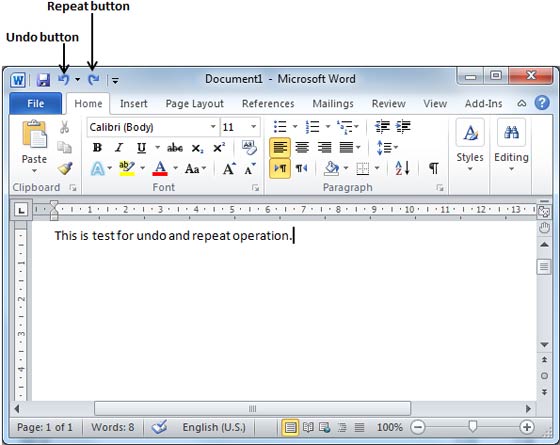Apply red font color
This screenshot has height=445, width=560.
pyautogui.click(x=160, y=168)
